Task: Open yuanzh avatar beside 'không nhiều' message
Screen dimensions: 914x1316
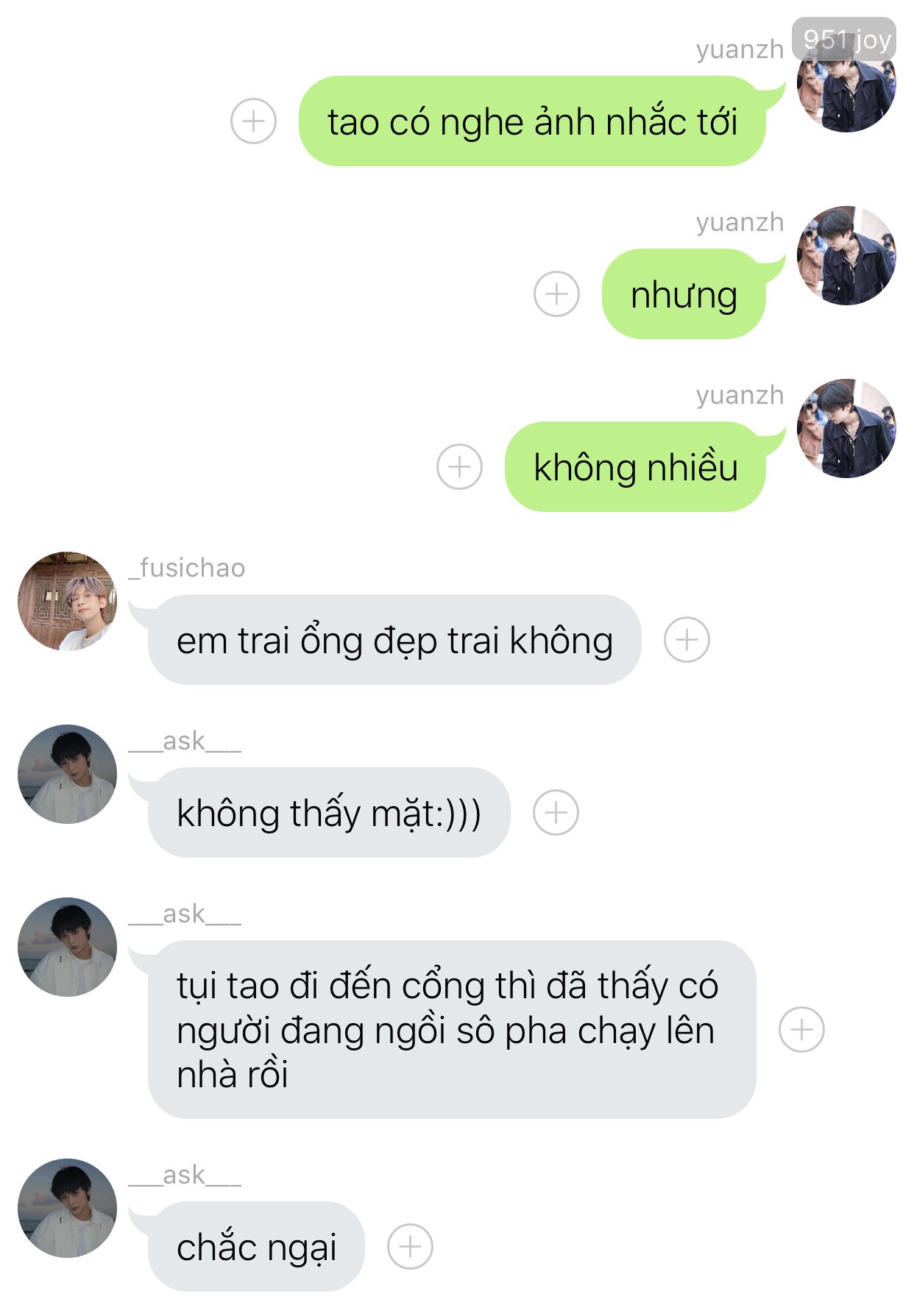Action: [x=846, y=428]
